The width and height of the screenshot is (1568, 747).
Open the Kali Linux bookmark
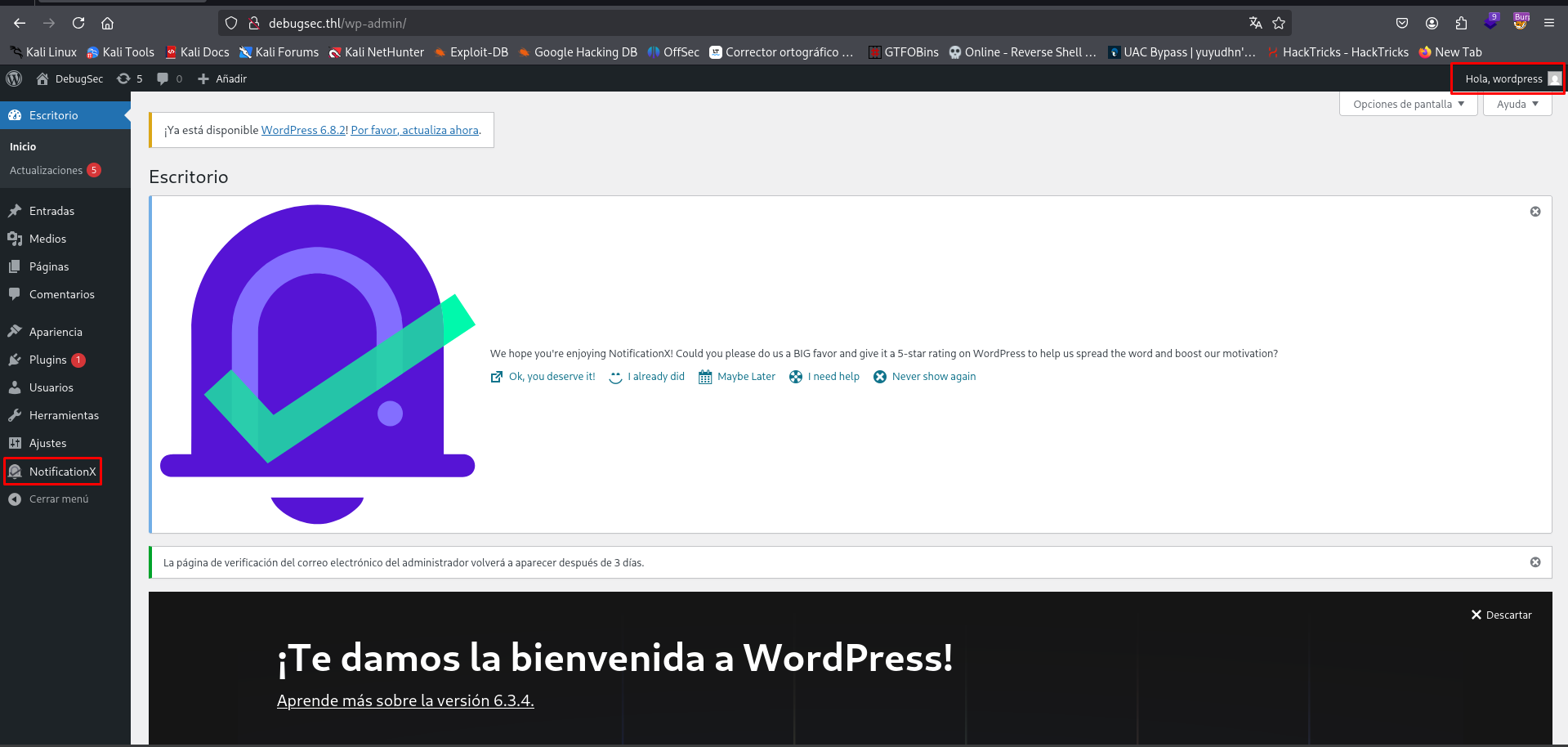[x=43, y=51]
